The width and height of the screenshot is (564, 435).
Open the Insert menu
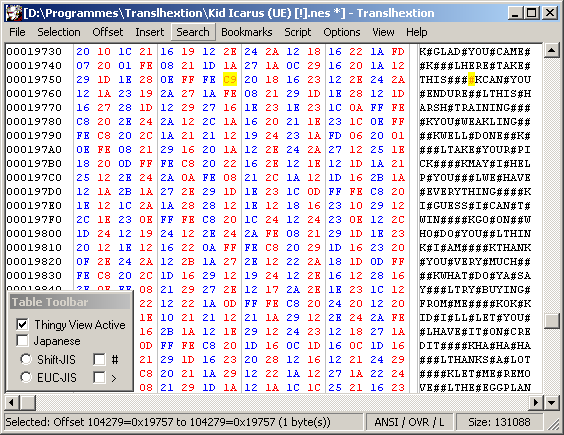pyautogui.click(x=150, y=32)
